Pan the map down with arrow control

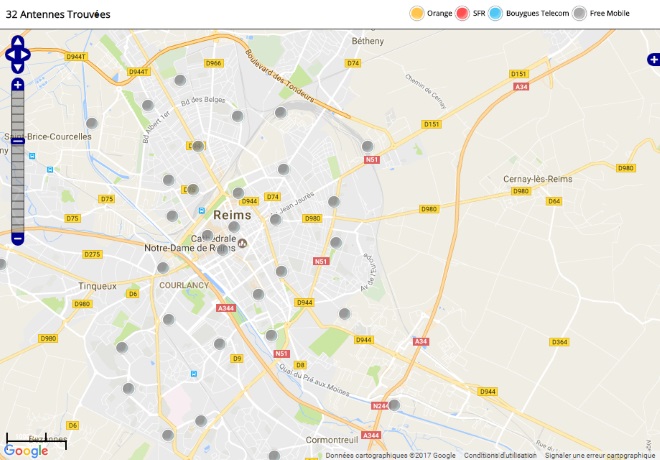pyautogui.click(x=18, y=68)
